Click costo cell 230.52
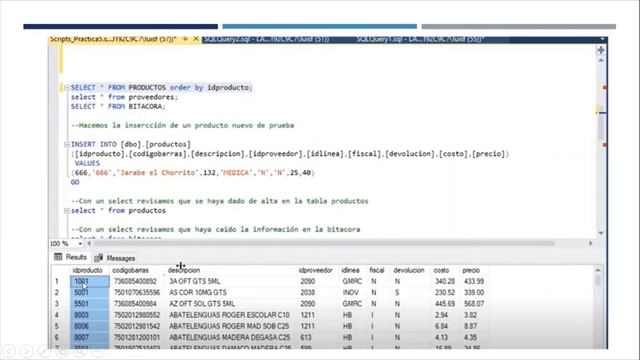Screen dimensions: 640x360 coord(445,293)
